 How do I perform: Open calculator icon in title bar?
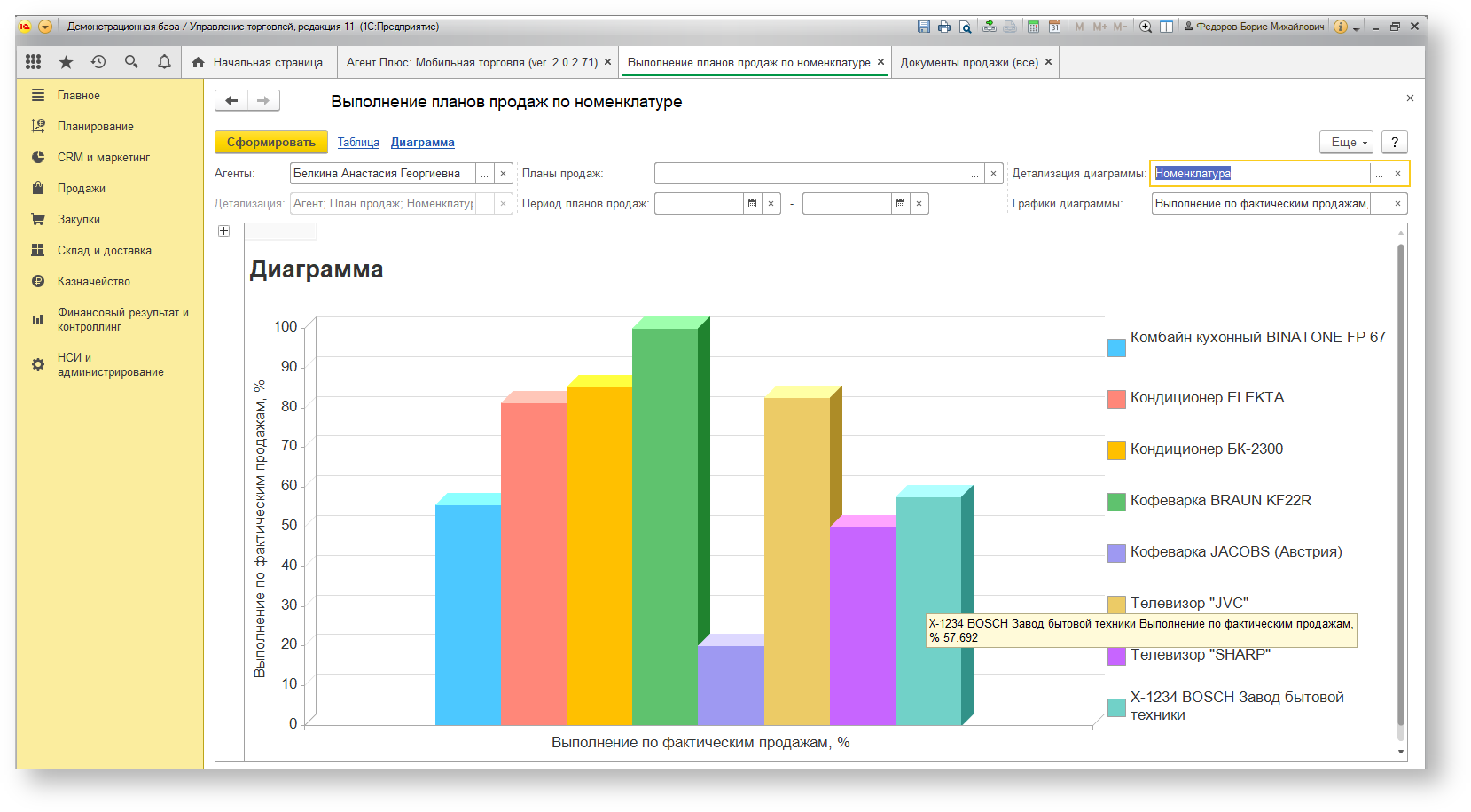(1033, 27)
